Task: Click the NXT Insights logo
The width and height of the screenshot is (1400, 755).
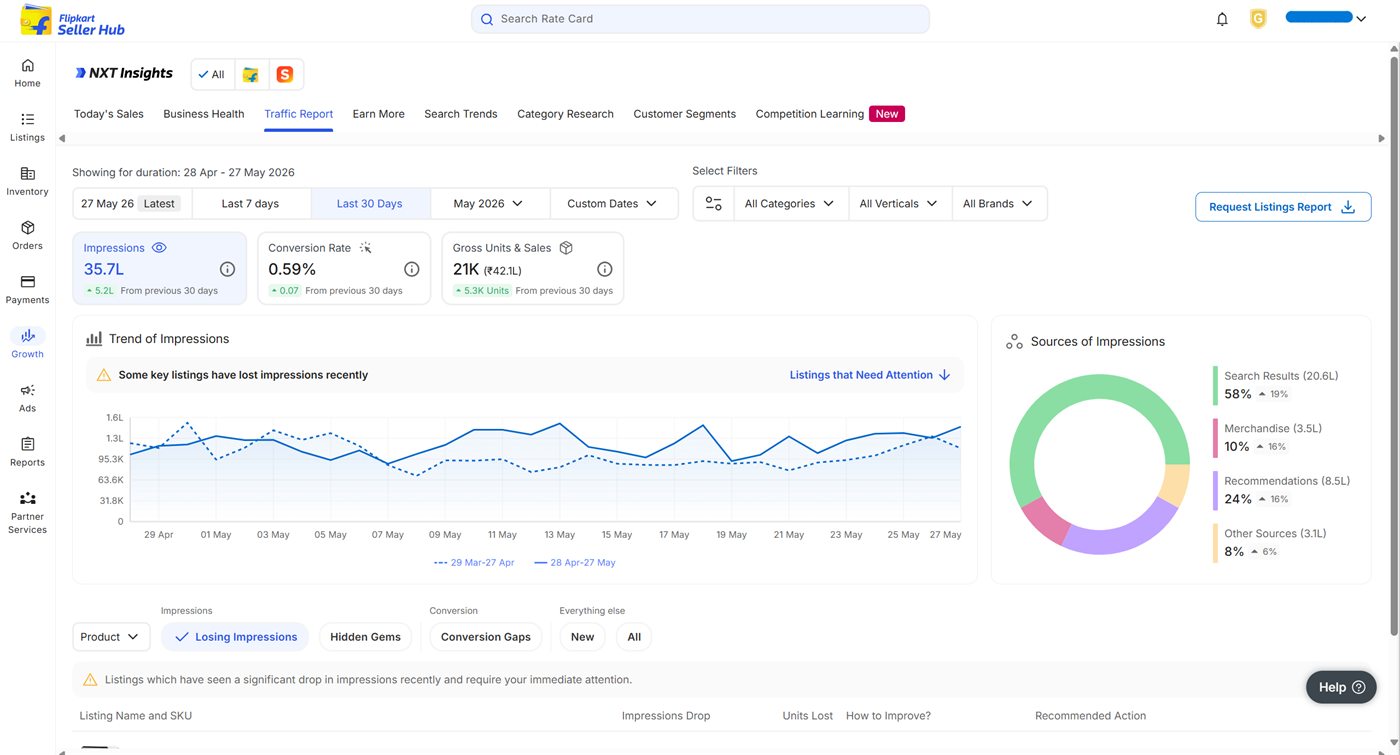Action: 124,73
